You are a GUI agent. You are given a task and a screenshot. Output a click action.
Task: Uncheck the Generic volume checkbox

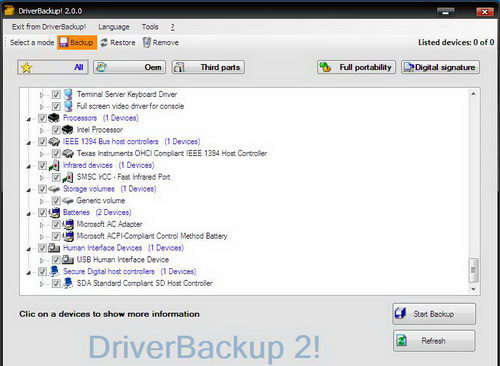[56, 201]
